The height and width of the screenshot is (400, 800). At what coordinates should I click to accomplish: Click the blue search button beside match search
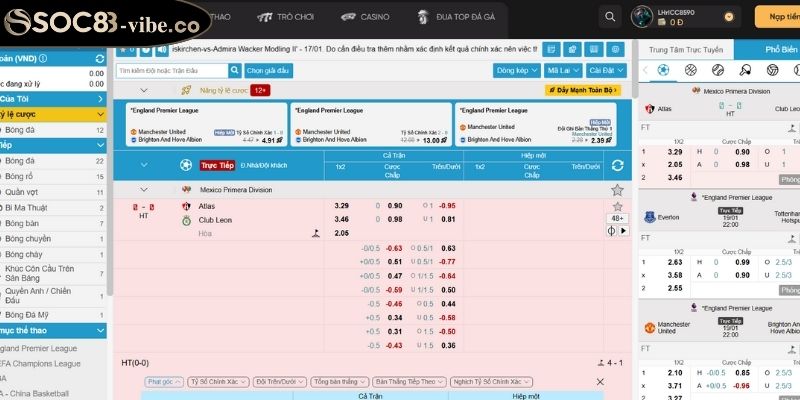pos(234,71)
